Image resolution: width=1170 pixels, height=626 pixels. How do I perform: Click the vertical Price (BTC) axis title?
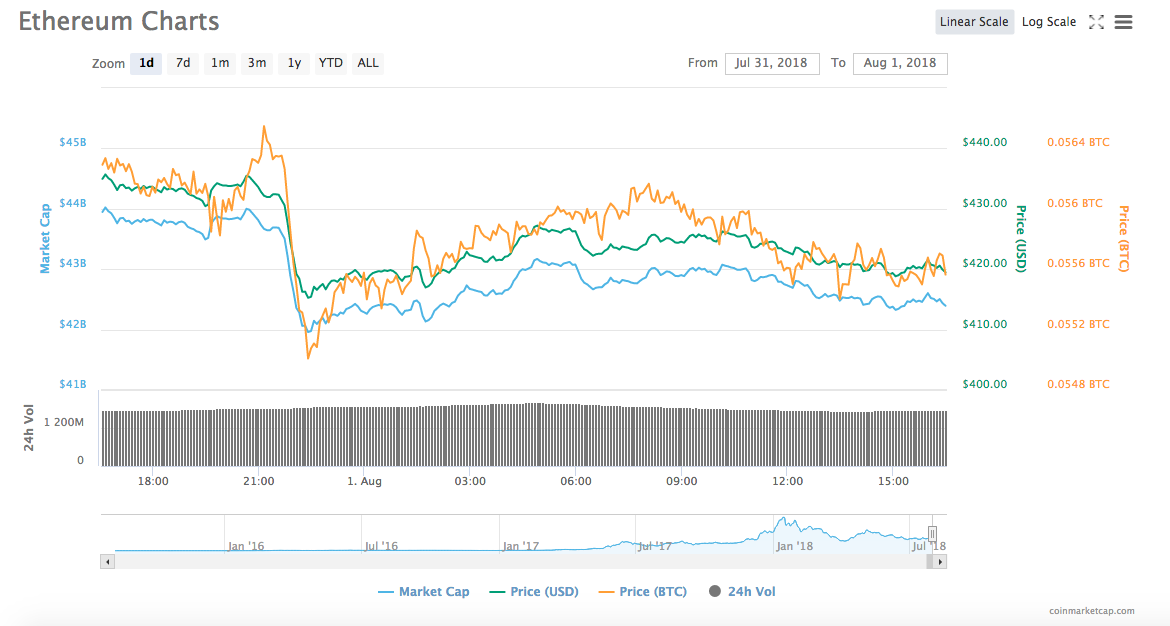tap(1123, 239)
